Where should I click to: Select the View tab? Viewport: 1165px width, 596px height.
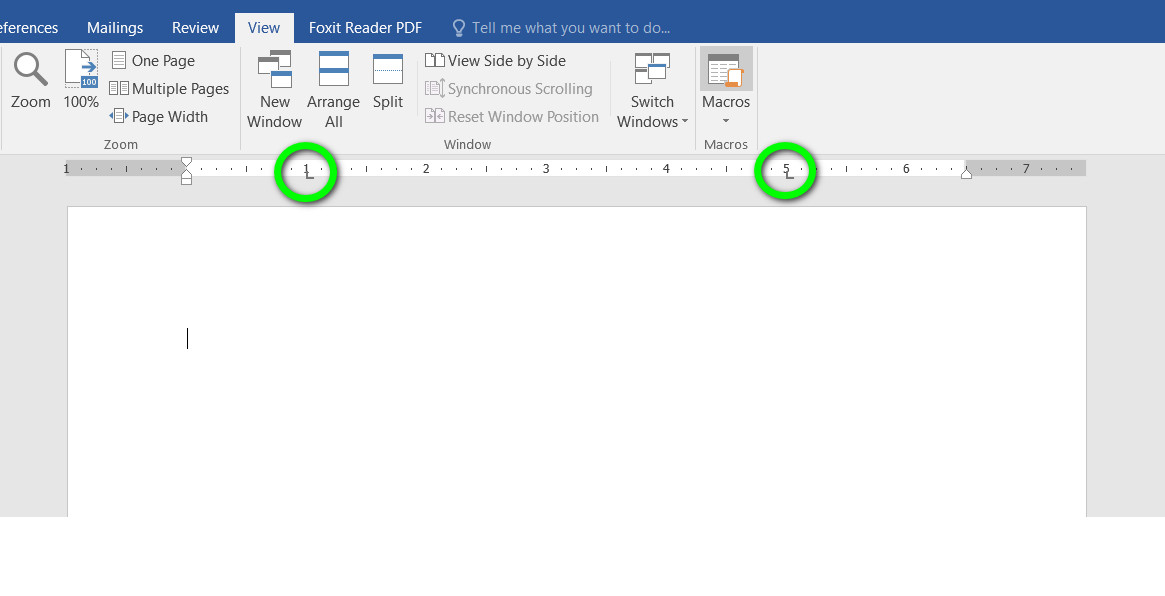pyautogui.click(x=264, y=27)
